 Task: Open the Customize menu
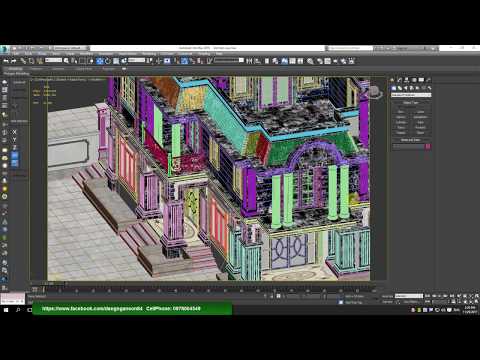(x=186, y=53)
